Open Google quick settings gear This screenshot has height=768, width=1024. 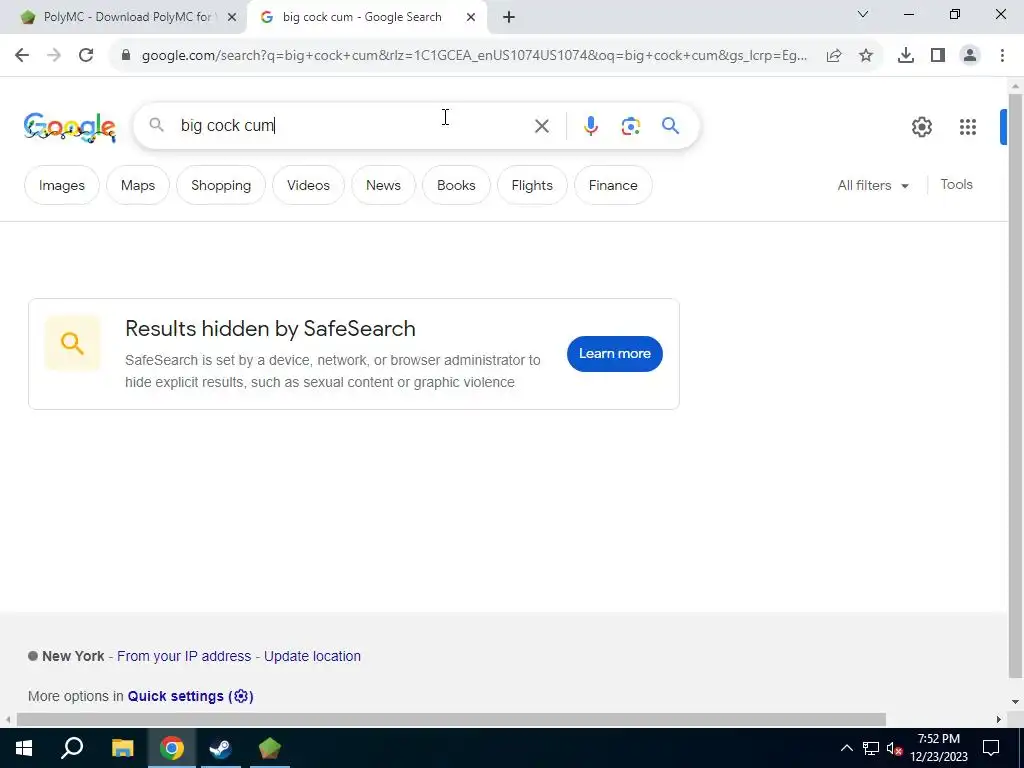coord(921,127)
